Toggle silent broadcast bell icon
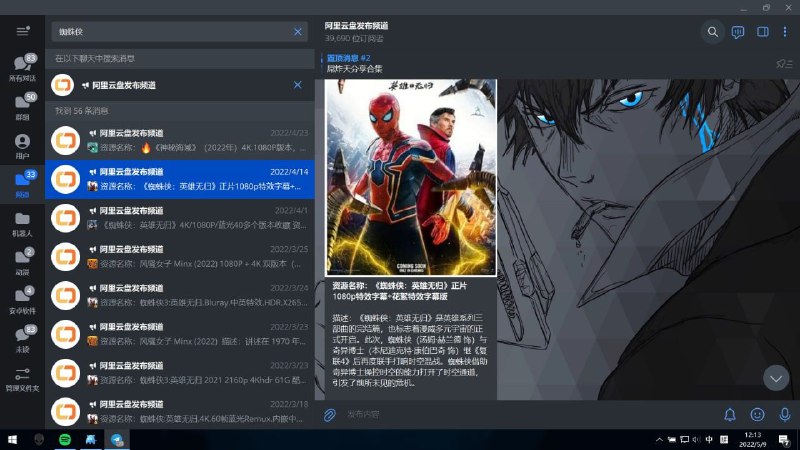Viewport: 800px width, 450px height. coord(730,414)
